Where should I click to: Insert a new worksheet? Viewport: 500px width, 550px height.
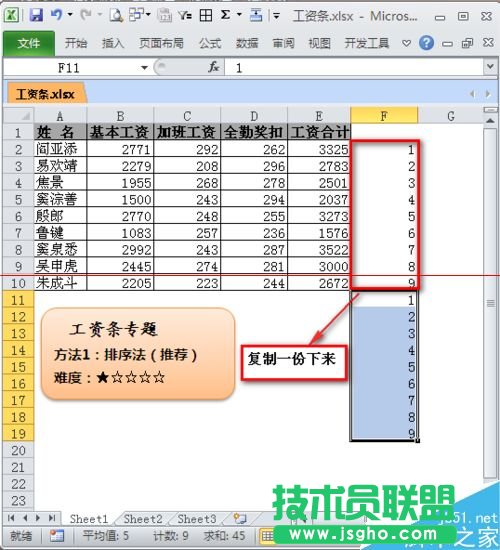pos(240,518)
